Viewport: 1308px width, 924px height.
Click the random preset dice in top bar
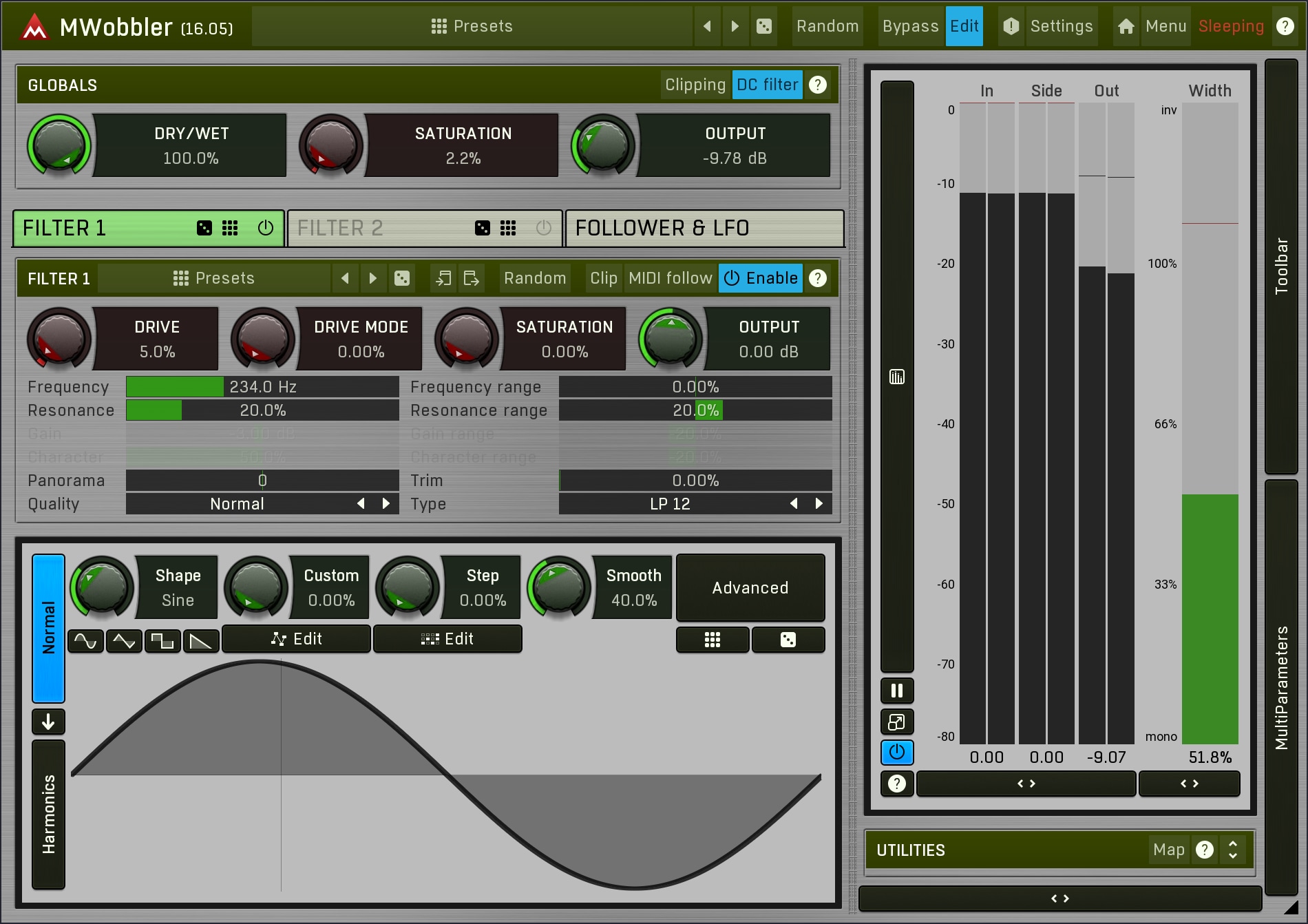pos(764,26)
